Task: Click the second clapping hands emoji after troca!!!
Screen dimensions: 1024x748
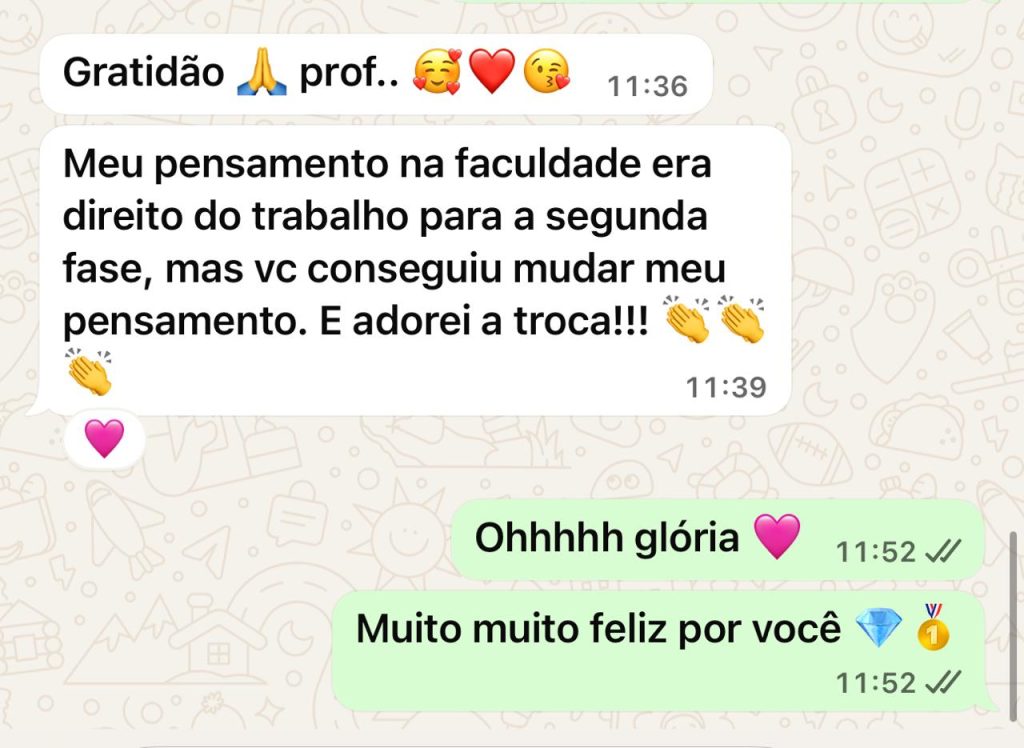Action: click(741, 319)
